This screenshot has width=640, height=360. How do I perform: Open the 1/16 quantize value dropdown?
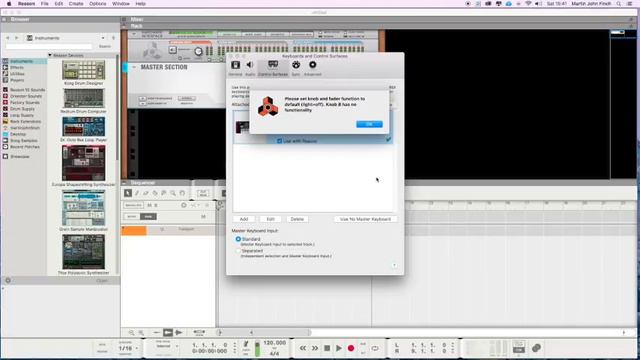click(x=128, y=348)
